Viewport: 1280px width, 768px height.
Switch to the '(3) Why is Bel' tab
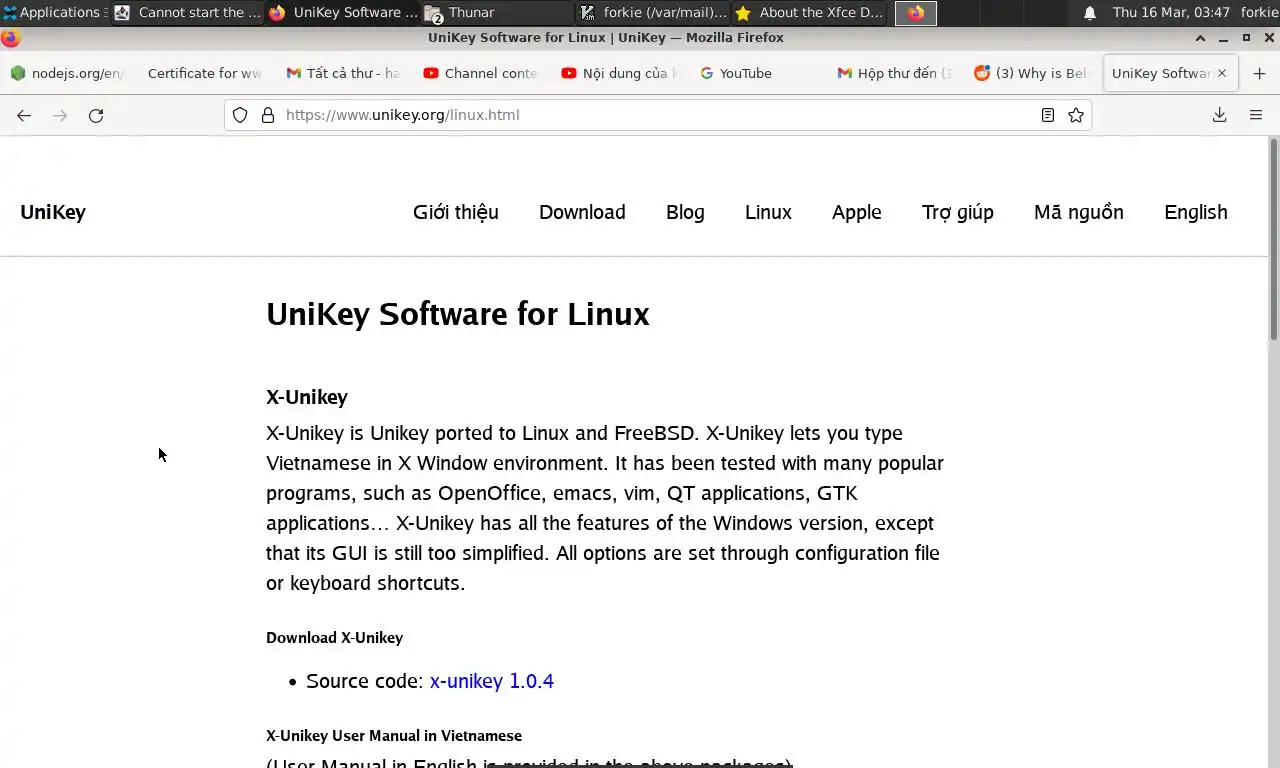coord(1032,73)
